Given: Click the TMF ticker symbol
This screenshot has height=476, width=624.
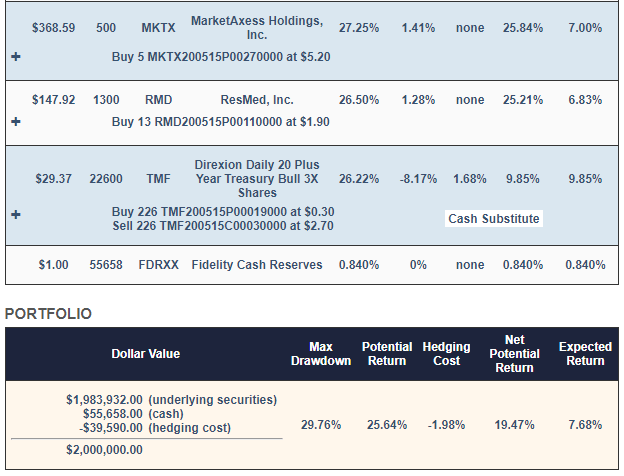Looking at the screenshot, I should (159, 179).
